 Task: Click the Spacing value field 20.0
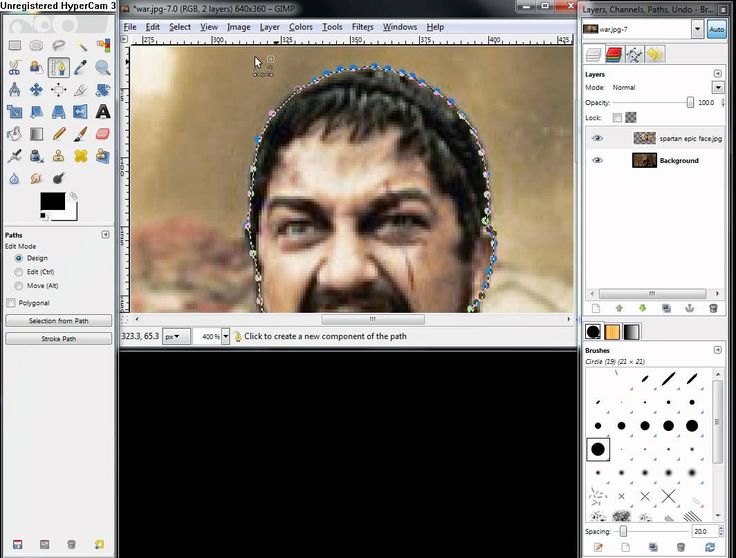click(x=703, y=532)
